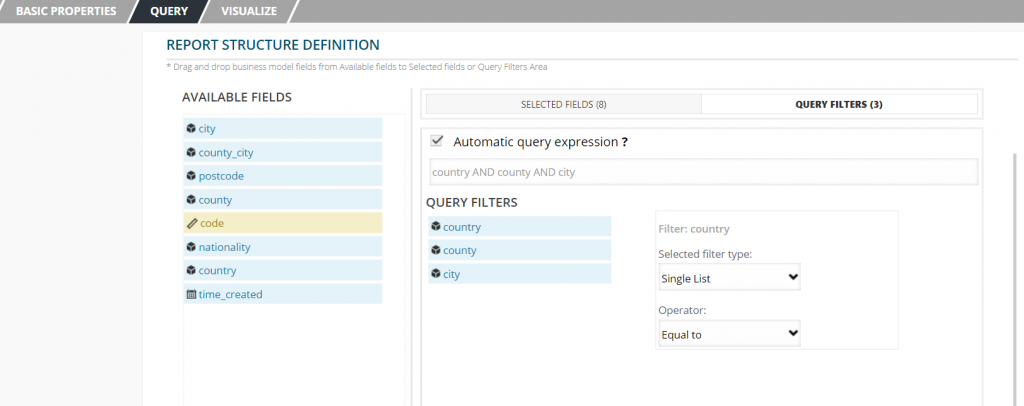
Task: Click the cube icon next to county_city
Action: click(x=191, y=152)
